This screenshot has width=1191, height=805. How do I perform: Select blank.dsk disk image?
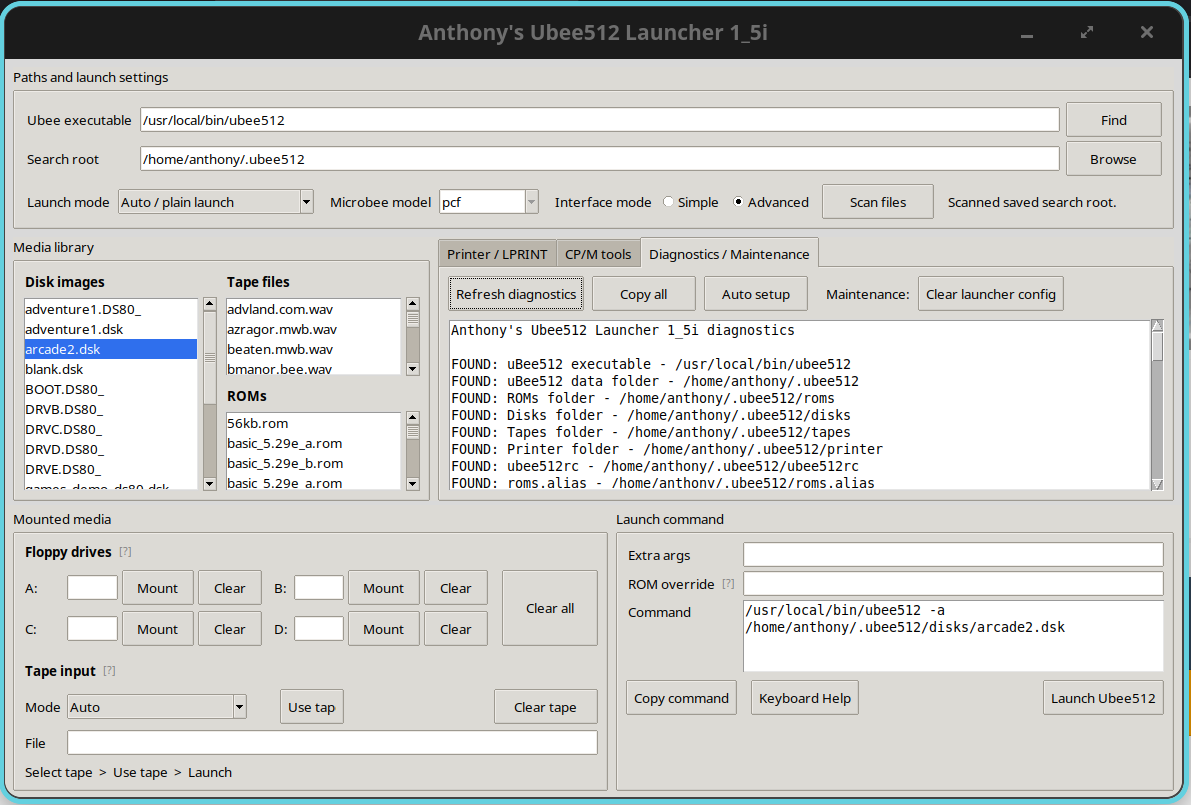(x=111, y=369)
